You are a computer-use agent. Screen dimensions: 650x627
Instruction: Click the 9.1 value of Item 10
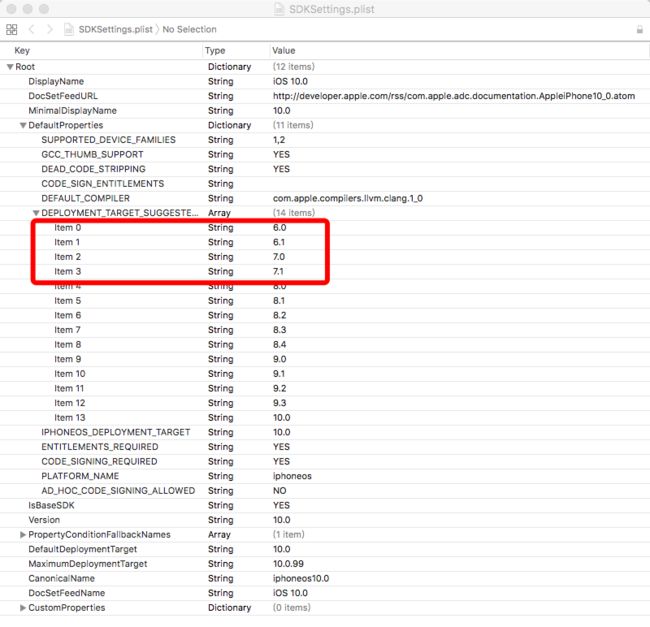279,374
